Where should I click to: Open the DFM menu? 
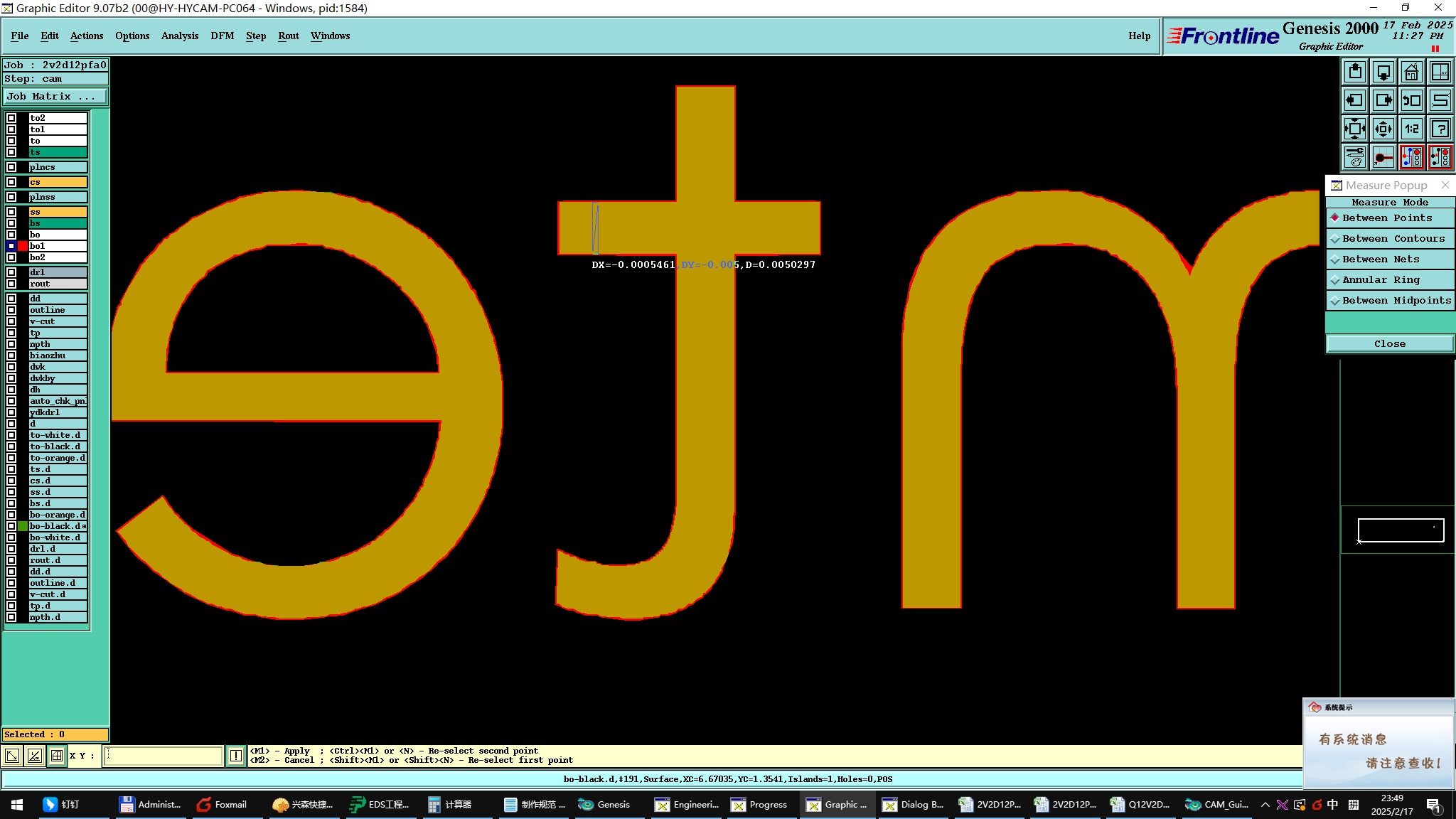(x=222, y=36)
